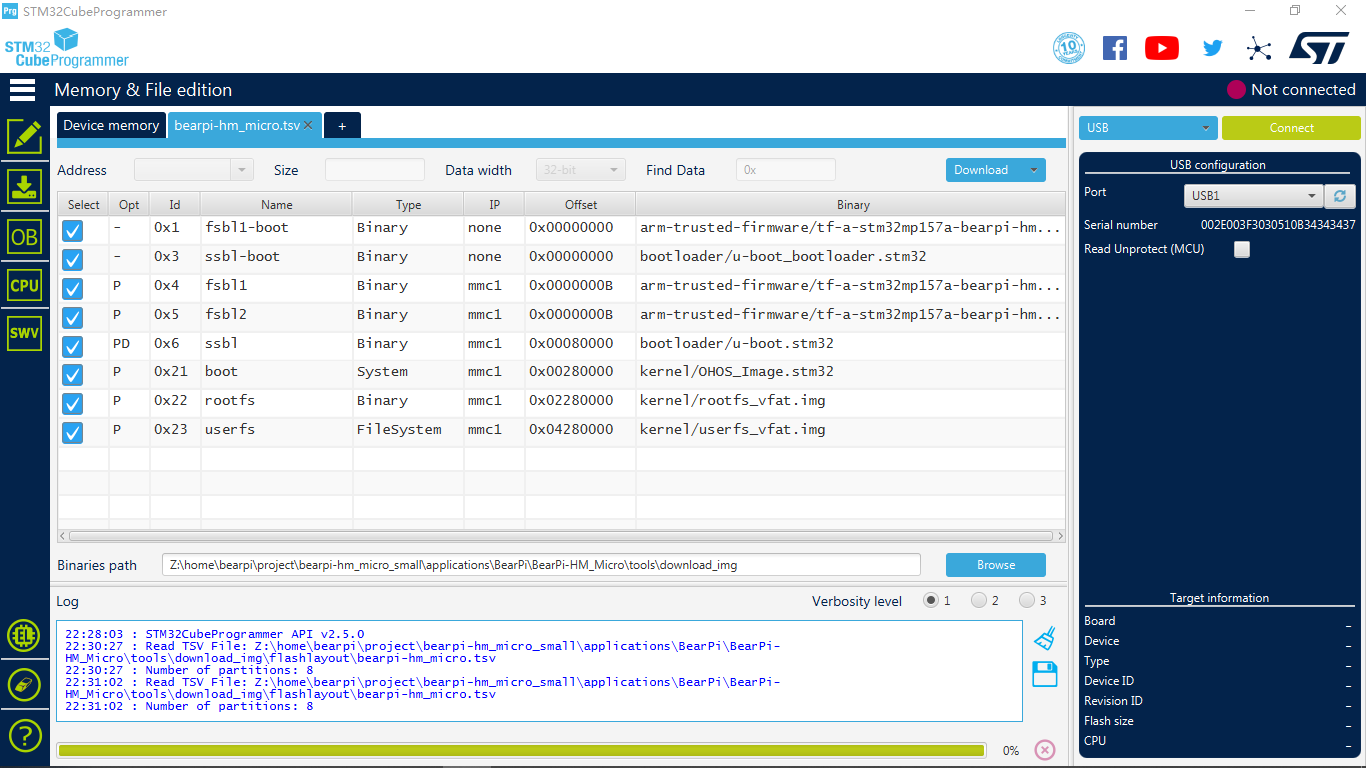Image resolution: width=1366 pixels, height=768 pixels.
Task: Open the OB option bytes panel
Action: (24, 237)
